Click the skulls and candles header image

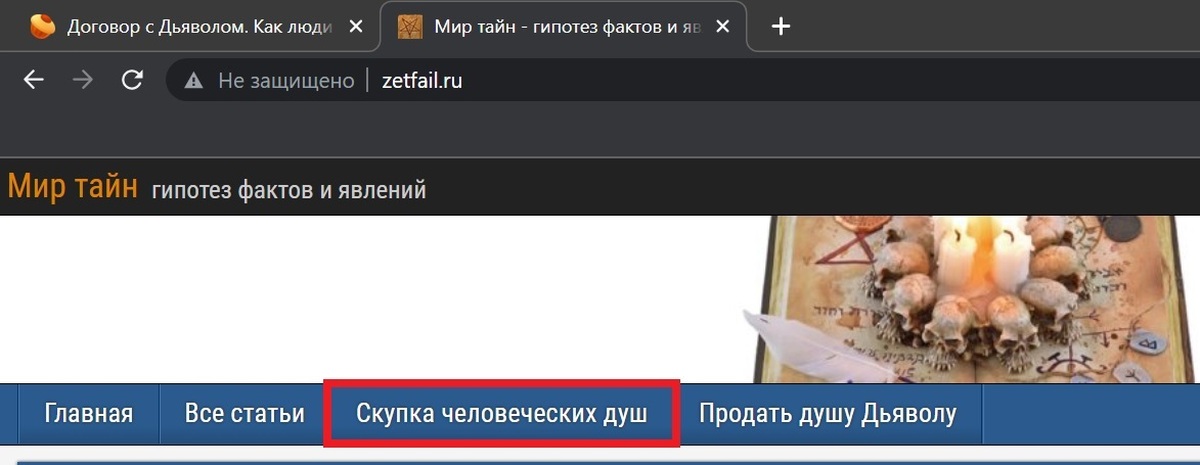[973, 300]
